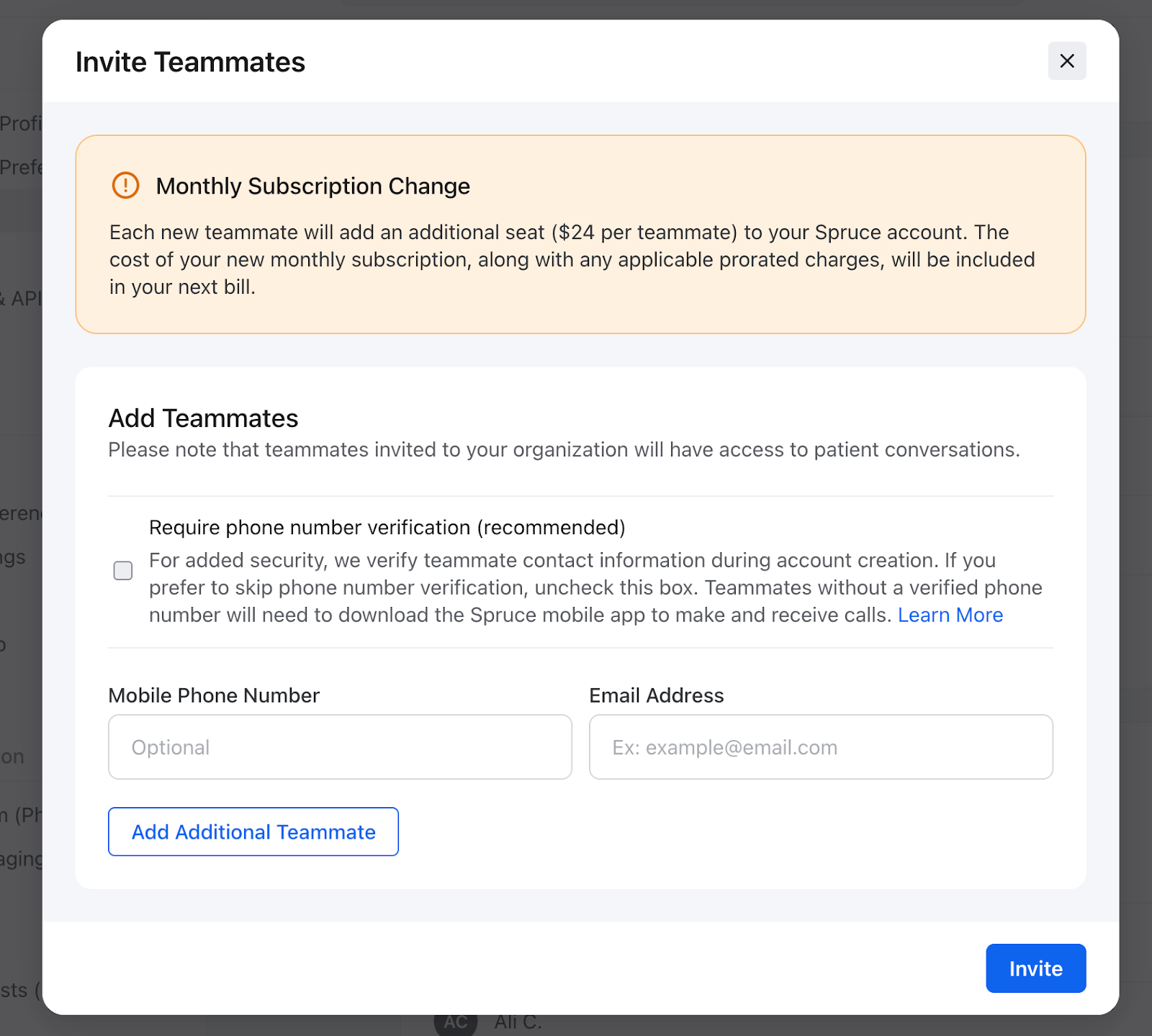Image resolution: width=1152 pixels, height=1036 pixels.
Task: Click the Add Teammates section heading
Action: click(203, 418)
